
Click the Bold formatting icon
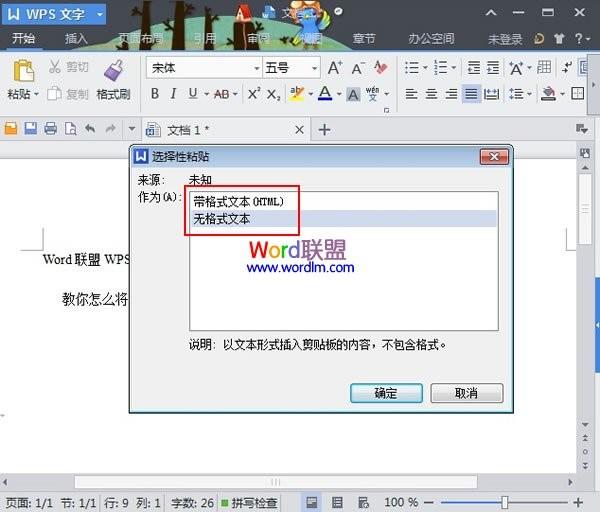coord(155,94)
